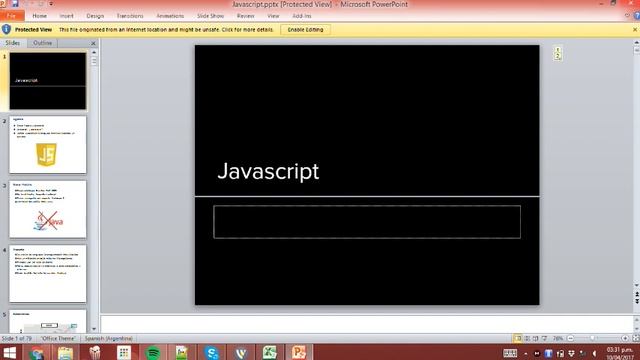Screen dimensions: 640x360
Task: Switch to the Design ribbon tab
Action: pos(95,16)
